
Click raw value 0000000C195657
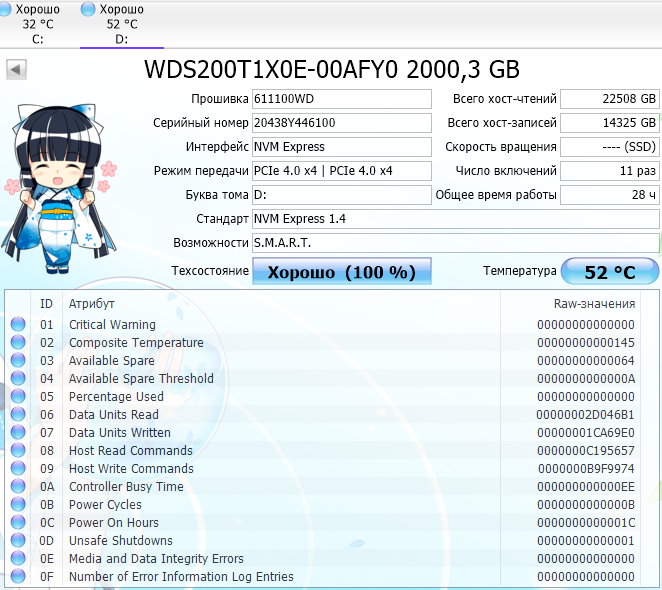point(586,451)
